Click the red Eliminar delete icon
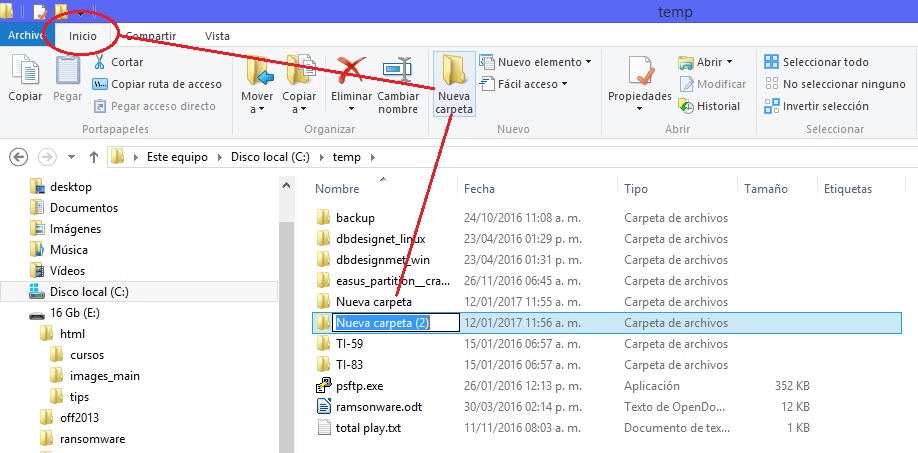Image resolution: width=918 pixels, height=453 pixels. (x=351, y=72)
